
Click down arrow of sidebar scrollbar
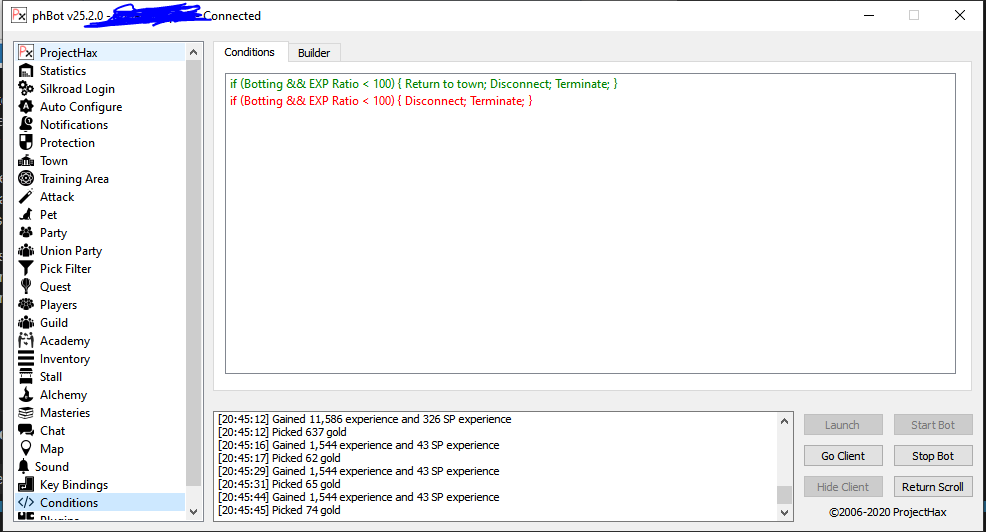click(x=194, y=511)
